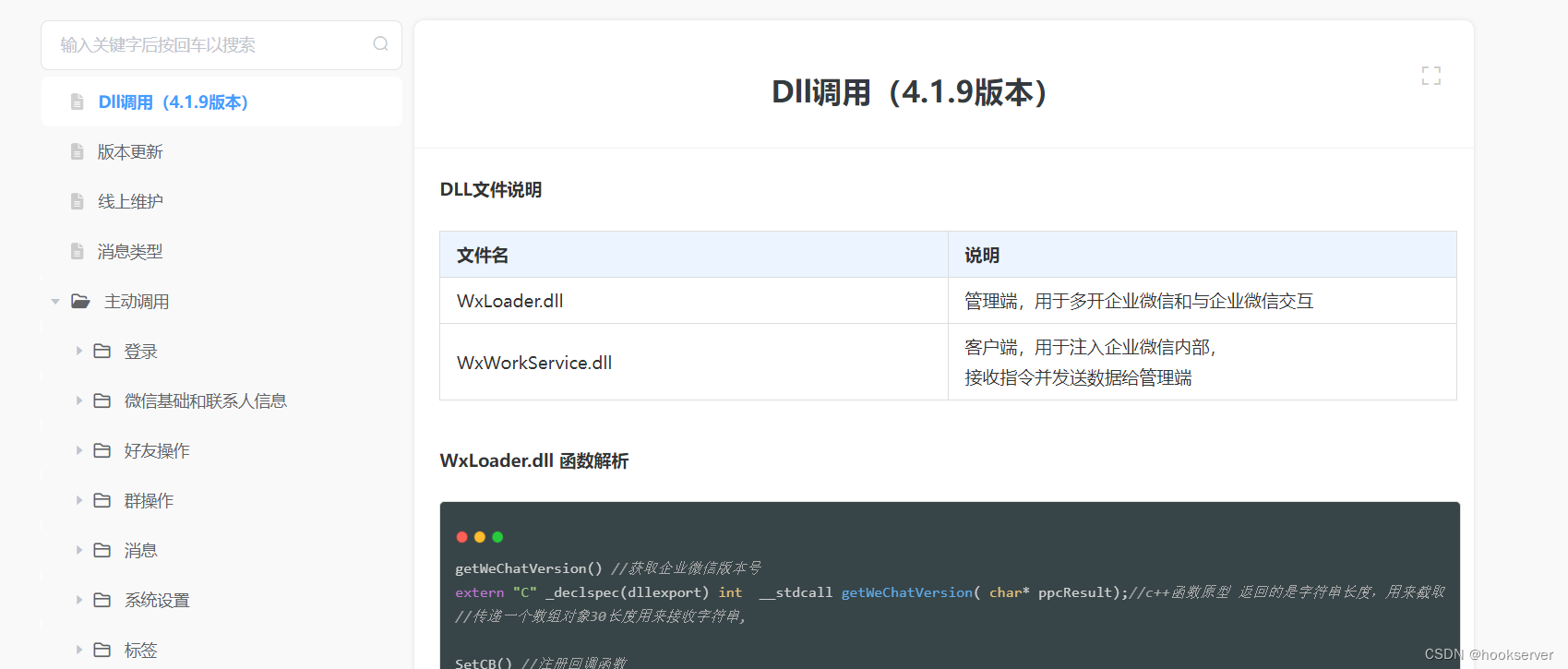Click the folder icon beside 系统设置
This screenshot has height=669, width=1568.
tap(102, 600)
